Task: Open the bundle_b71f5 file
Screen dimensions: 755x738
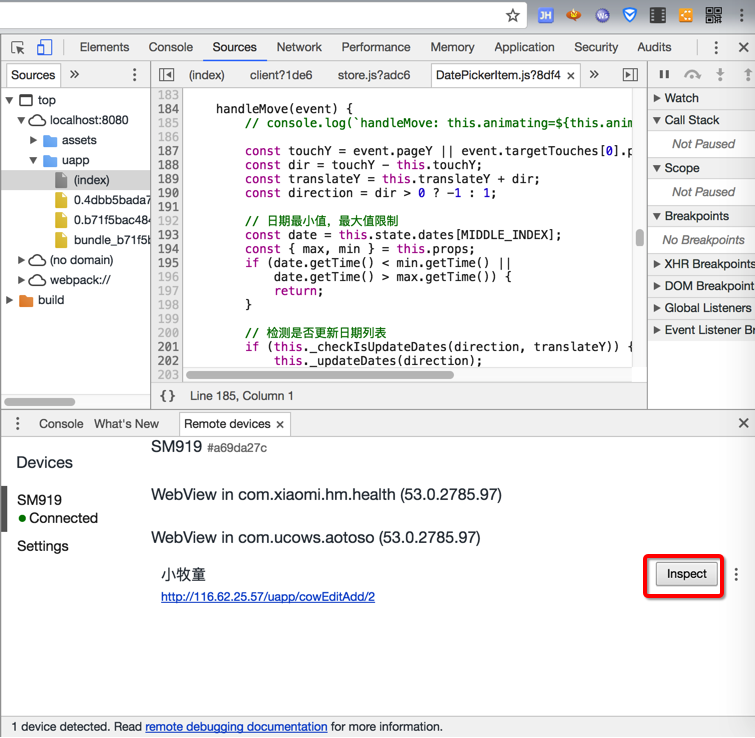Action: click(x=103, y=240)
